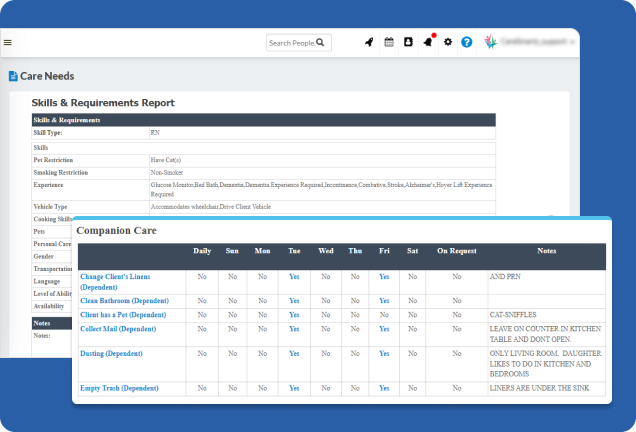Click the Search People input field

(299, 43)
